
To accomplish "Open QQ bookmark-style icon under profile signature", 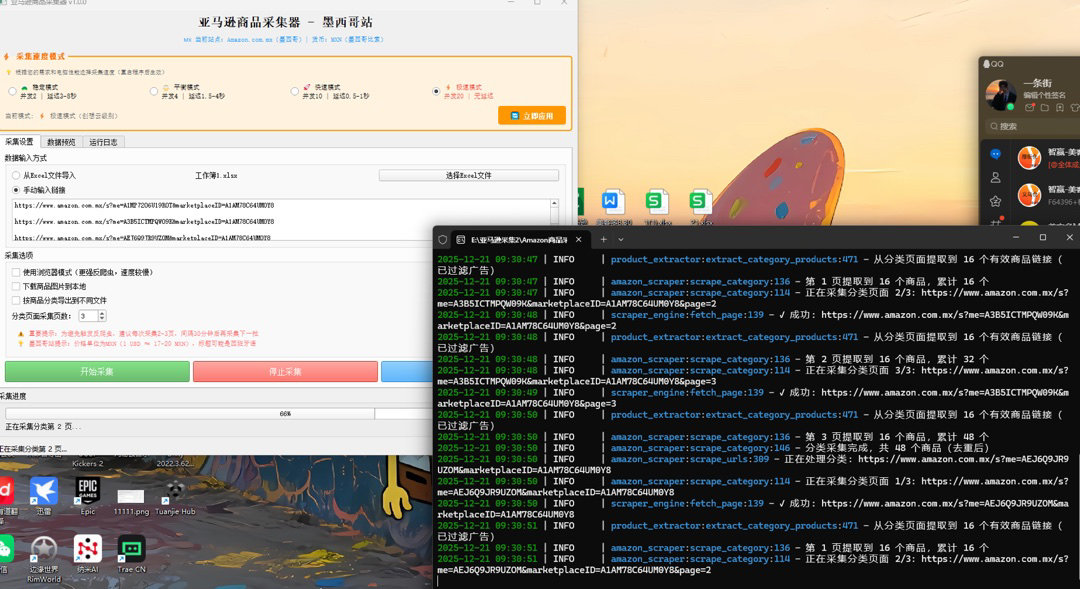I will pyautogui.click(x=1060, y=108).
